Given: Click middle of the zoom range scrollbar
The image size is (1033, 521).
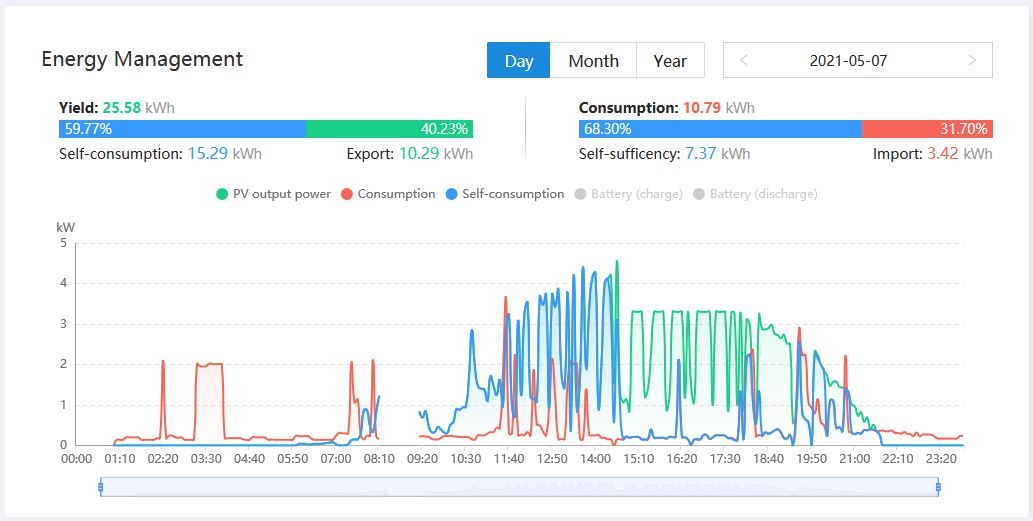Looking at the screenshot, I should 520,487.
